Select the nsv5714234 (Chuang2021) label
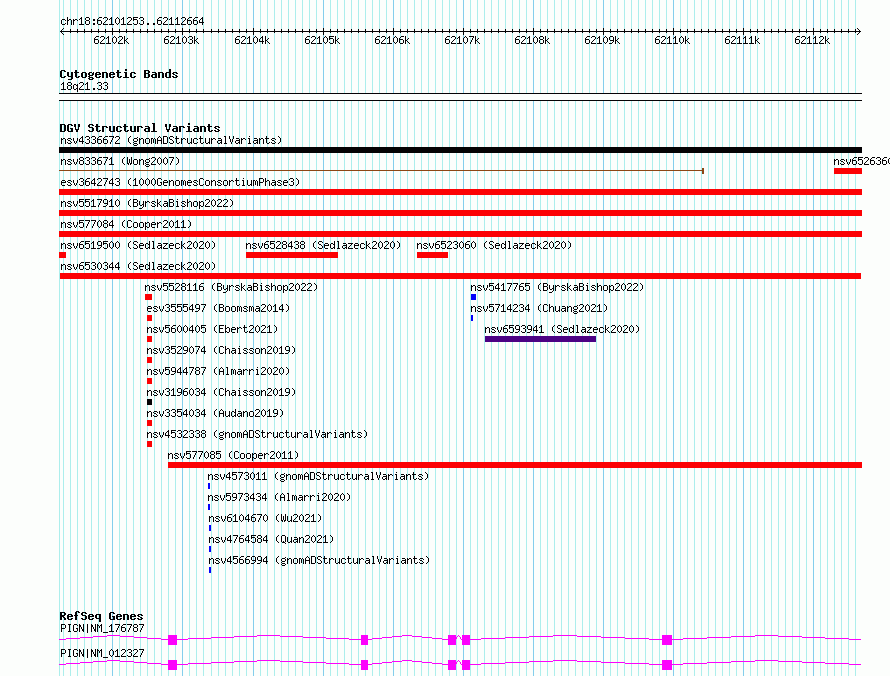Image resolution: width=890 pixels, height=676 pixels. (x=539, y=308)
